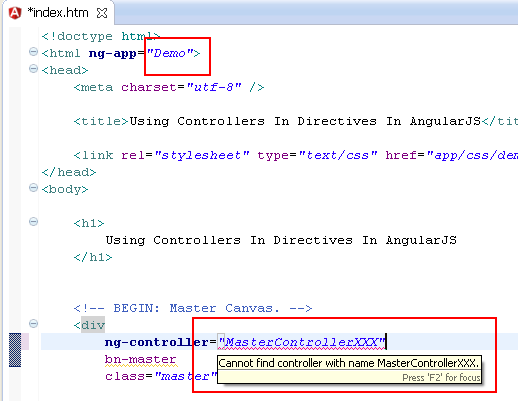
Task: Click the heading text inside h1
Action: 281,240
